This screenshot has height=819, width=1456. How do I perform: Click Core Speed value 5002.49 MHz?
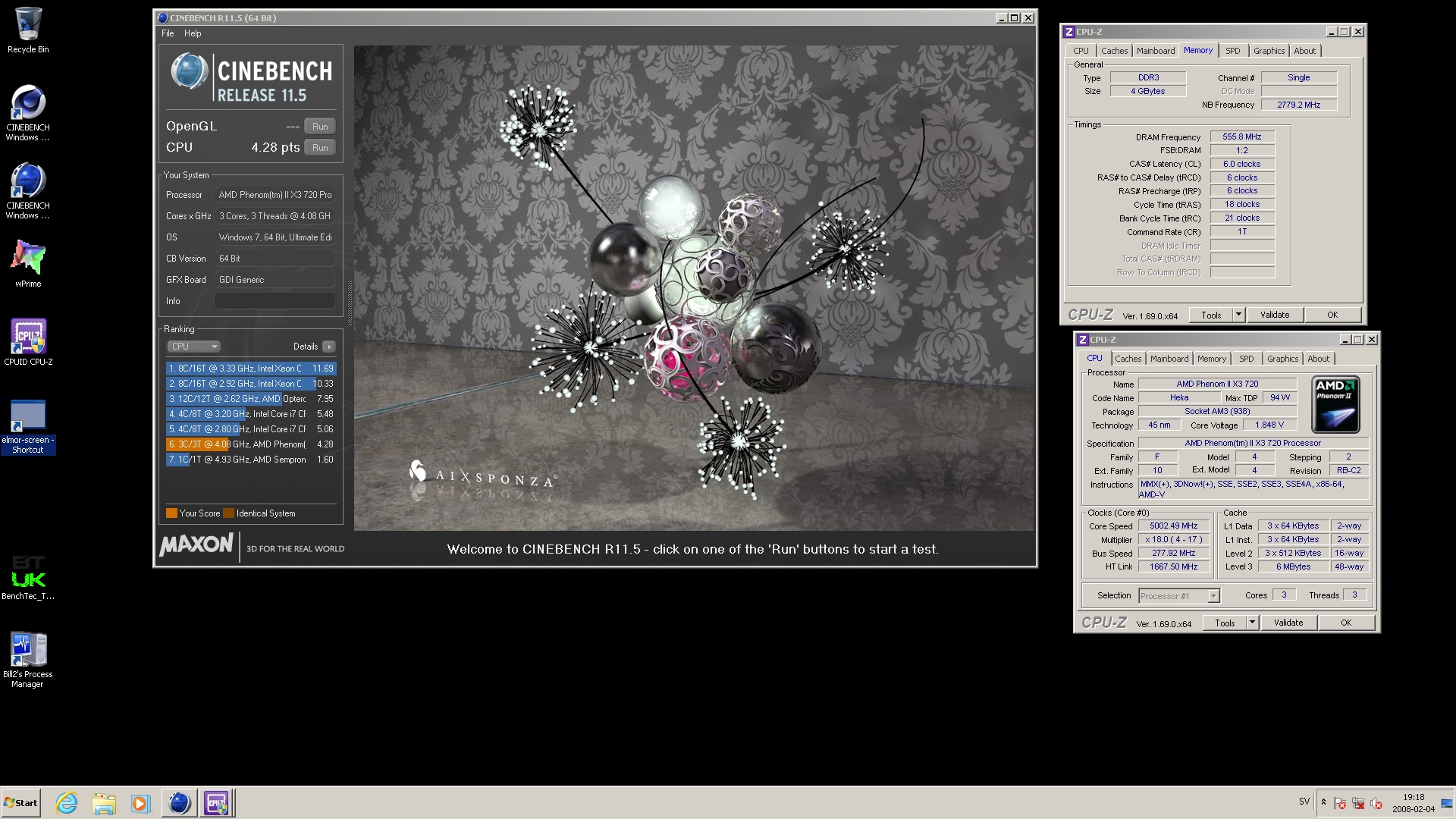click(x=1173, y=526)
